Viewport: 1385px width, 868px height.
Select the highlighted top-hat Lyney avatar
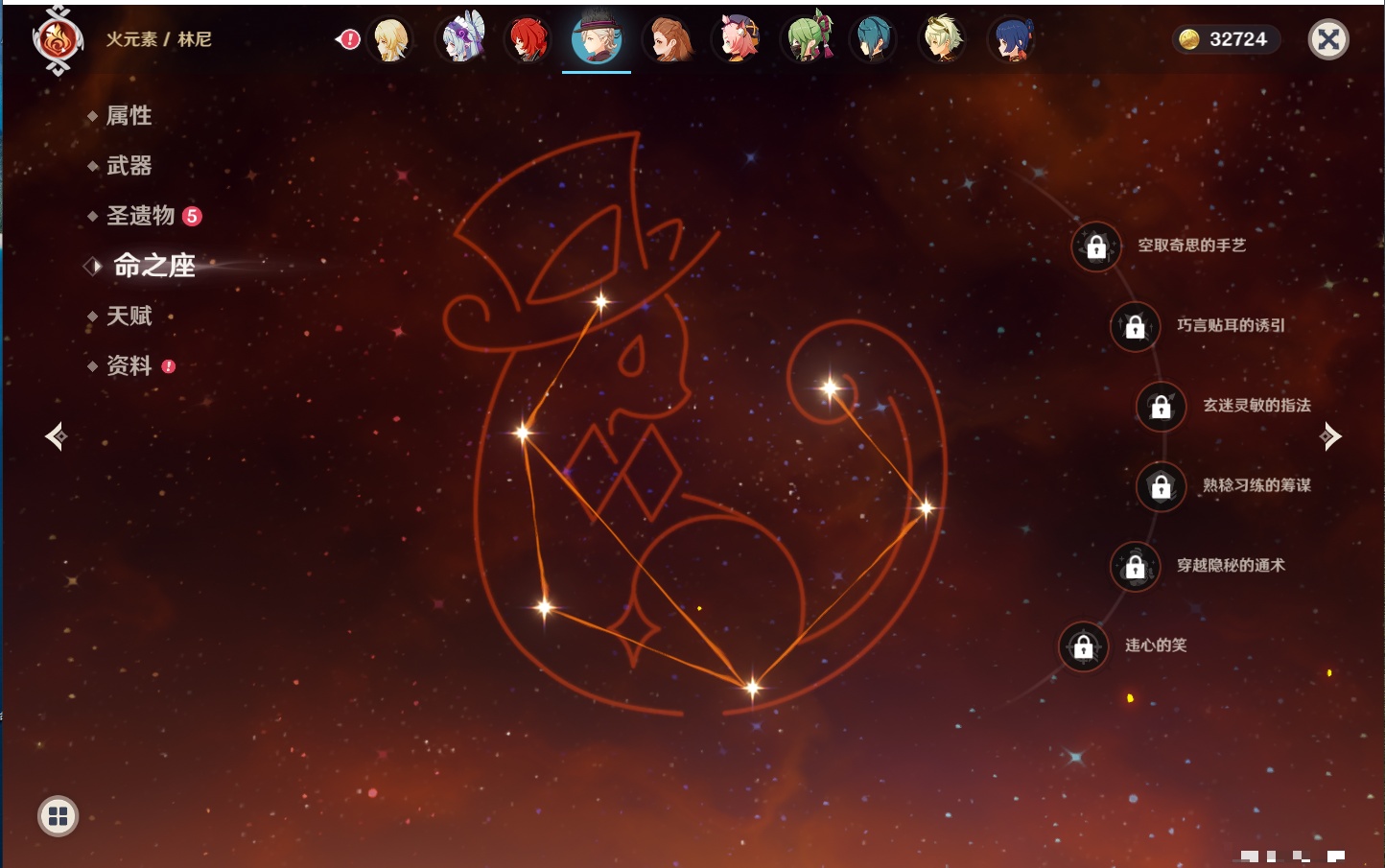[597, 39]
